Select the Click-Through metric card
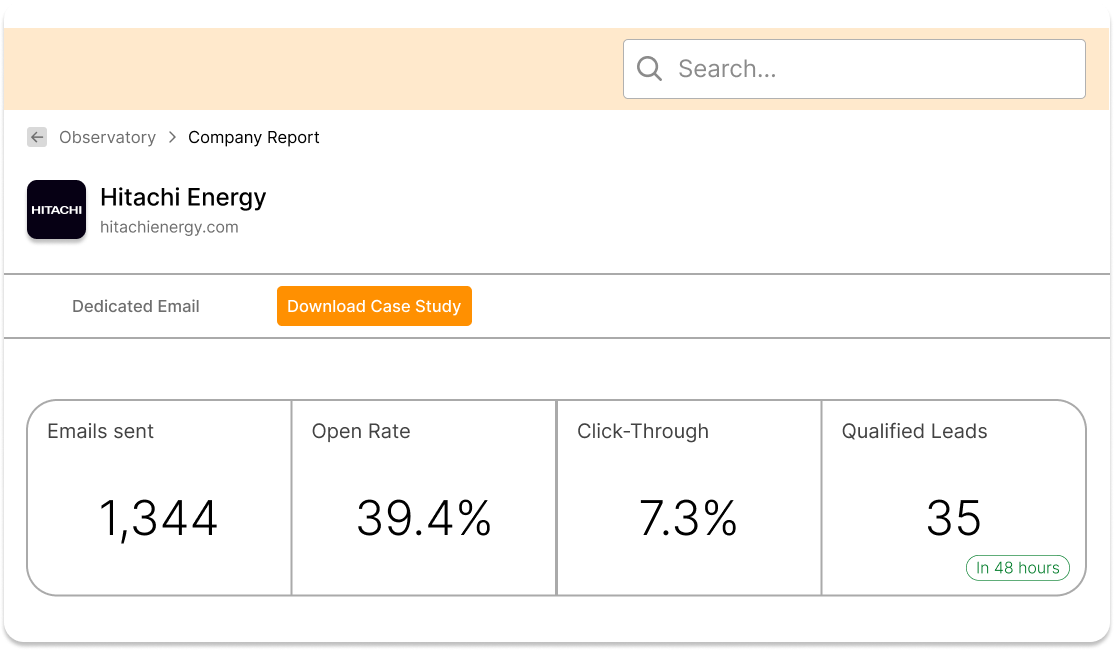Screen dimensions: 1114x650 [x=689, y=470]
